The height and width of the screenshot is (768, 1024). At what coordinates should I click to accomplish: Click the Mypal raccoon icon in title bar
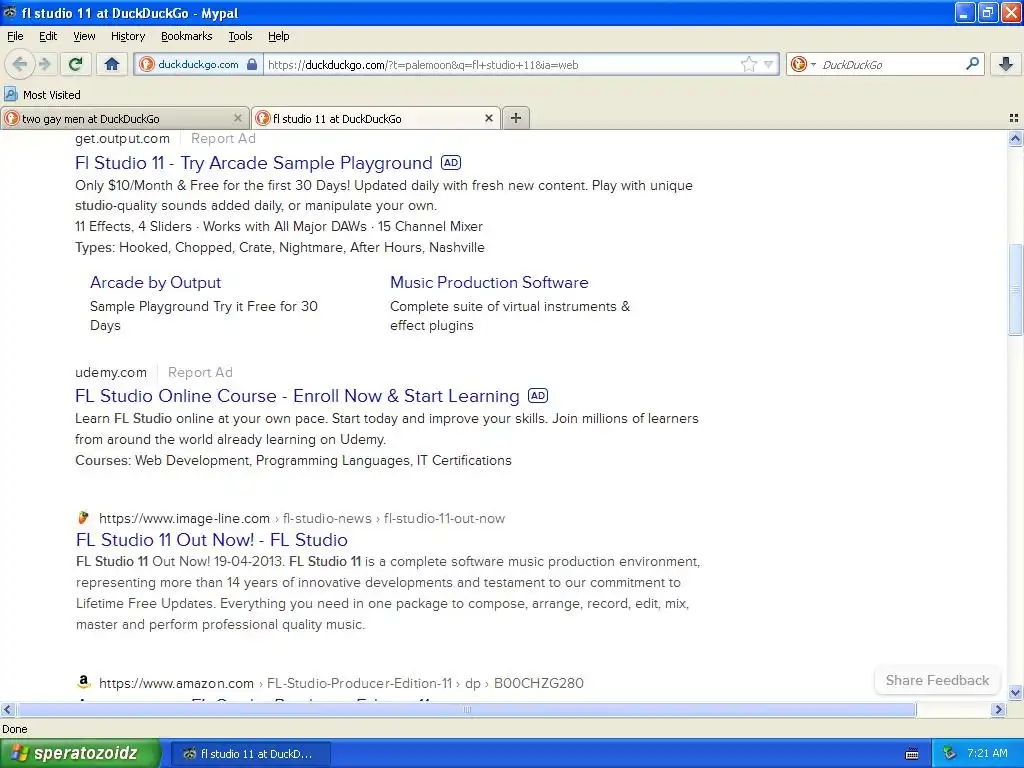(10, 12)
